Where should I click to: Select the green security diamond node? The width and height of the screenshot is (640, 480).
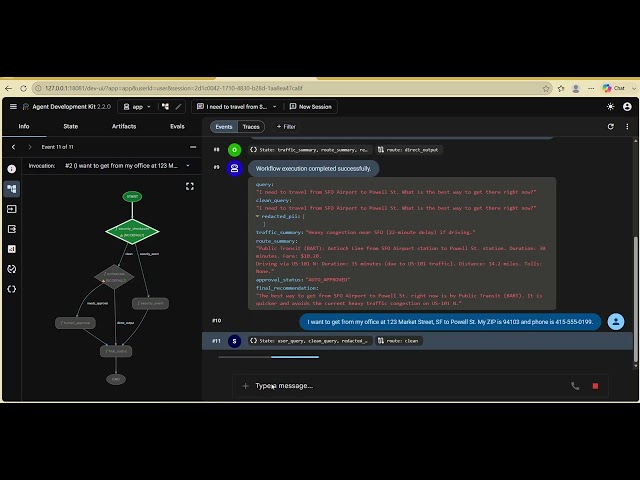pos(132,232)
